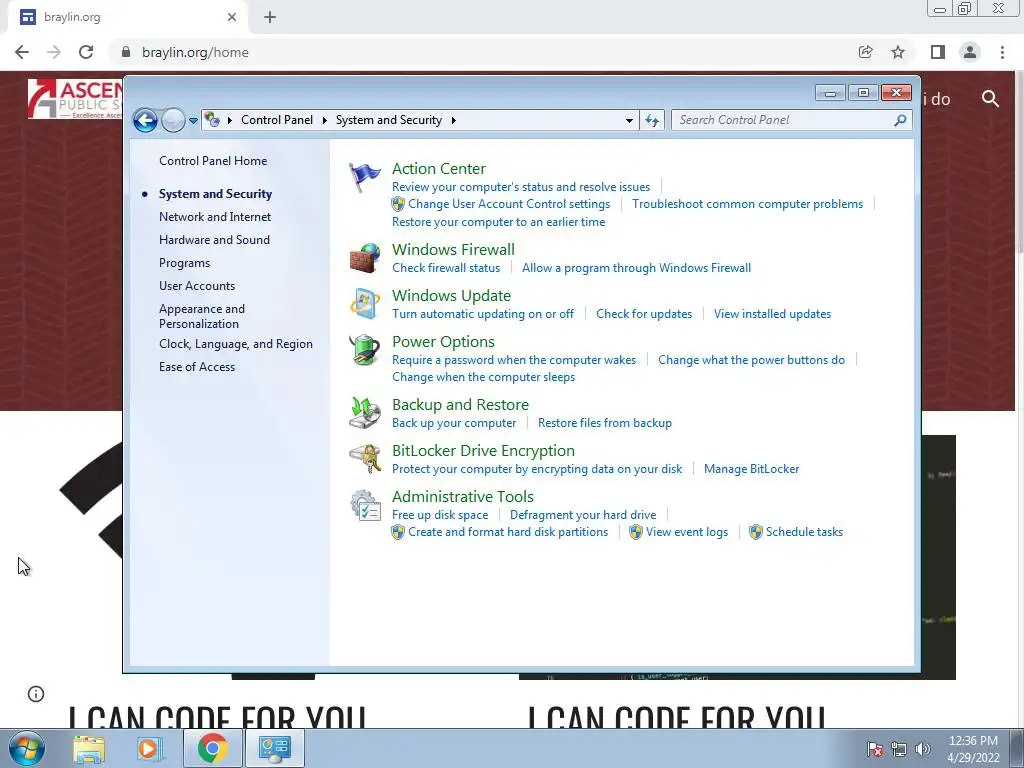1024x768 pixels.
Task: Click Schedule tasks link
Action: pyautogui.click(x=805, y=532)
